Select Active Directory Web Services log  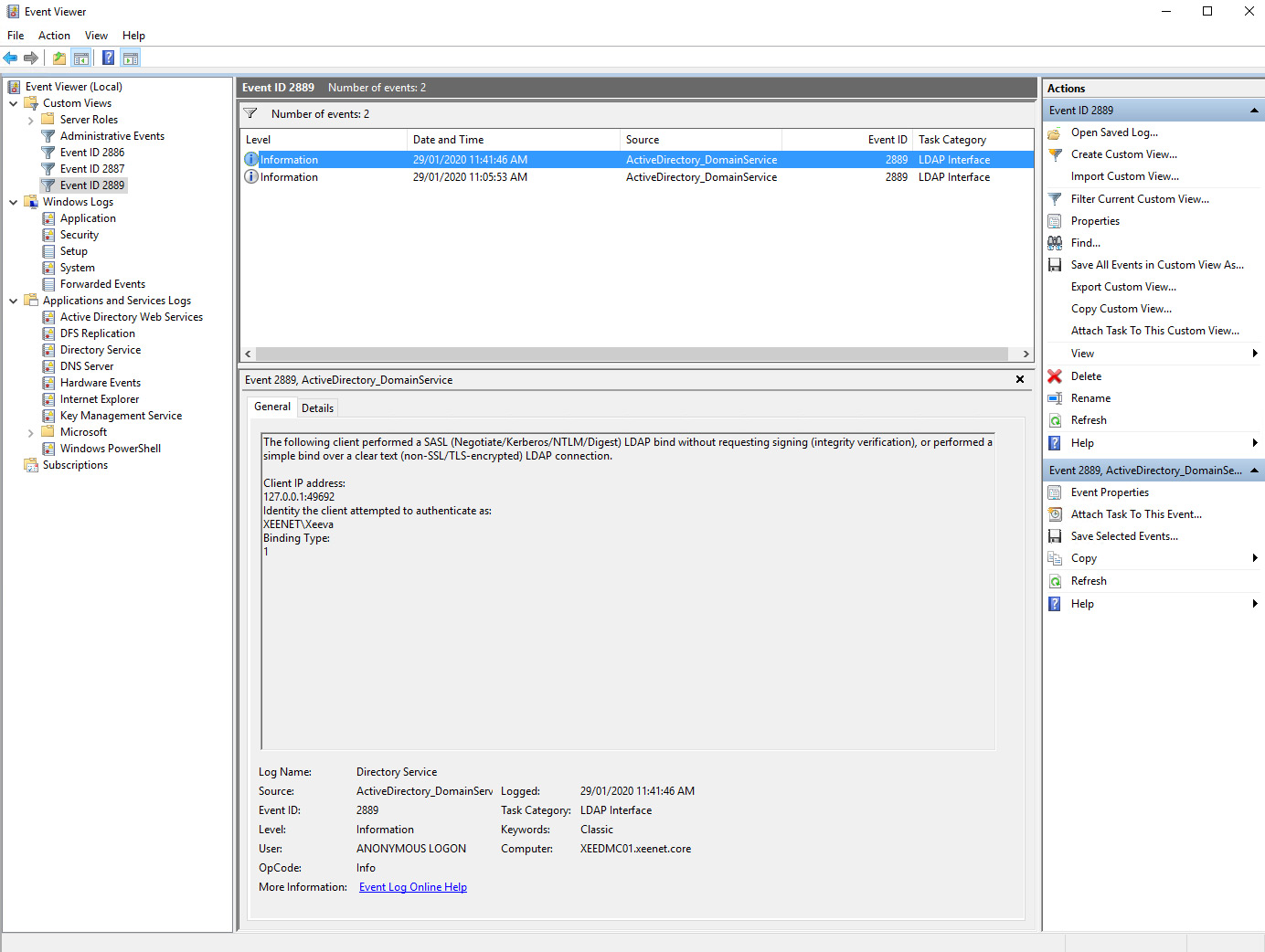(x=132, y=317)
